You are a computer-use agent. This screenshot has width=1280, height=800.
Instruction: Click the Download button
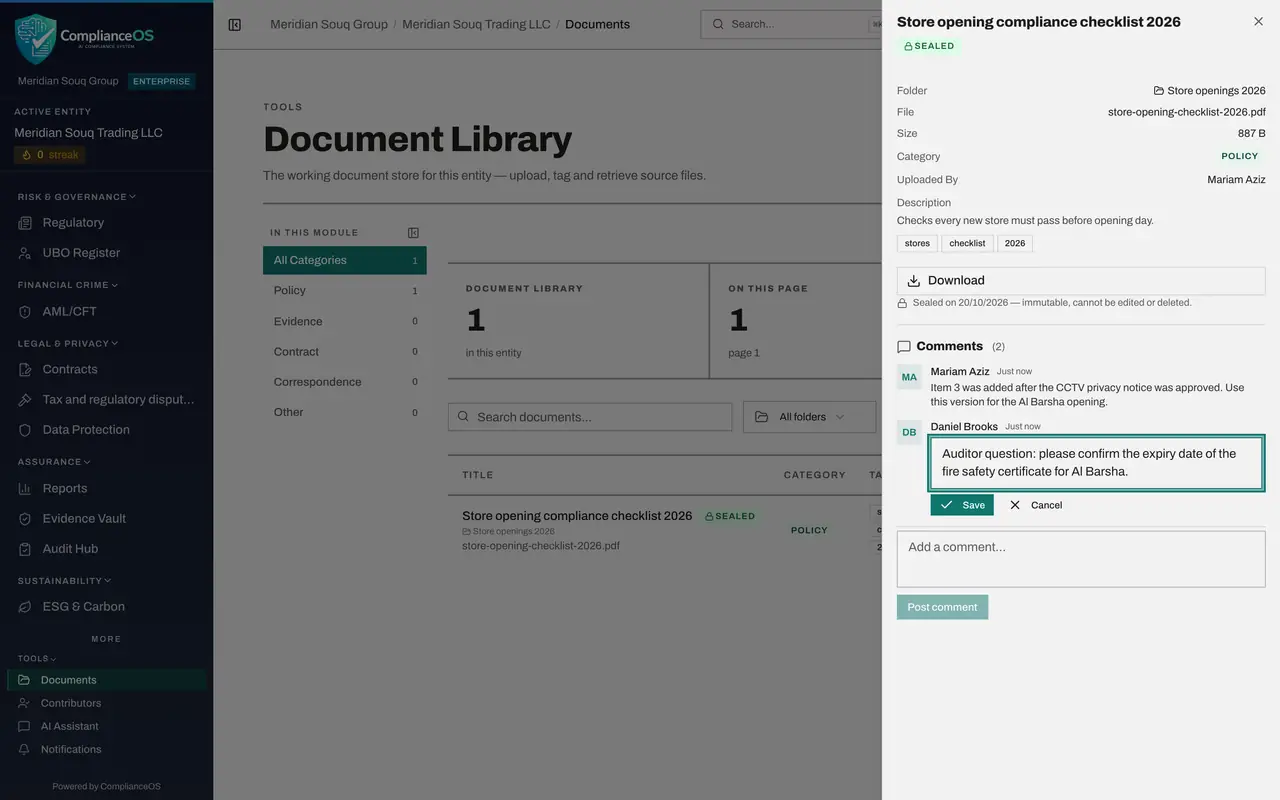pos(1081,281)
